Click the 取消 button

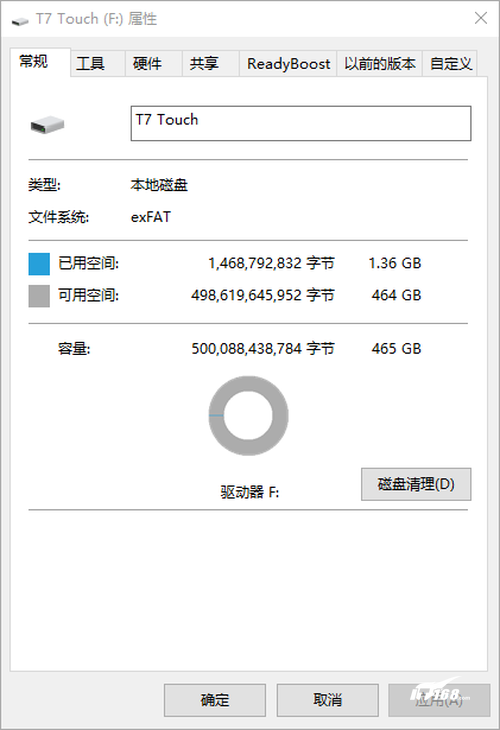327,700
